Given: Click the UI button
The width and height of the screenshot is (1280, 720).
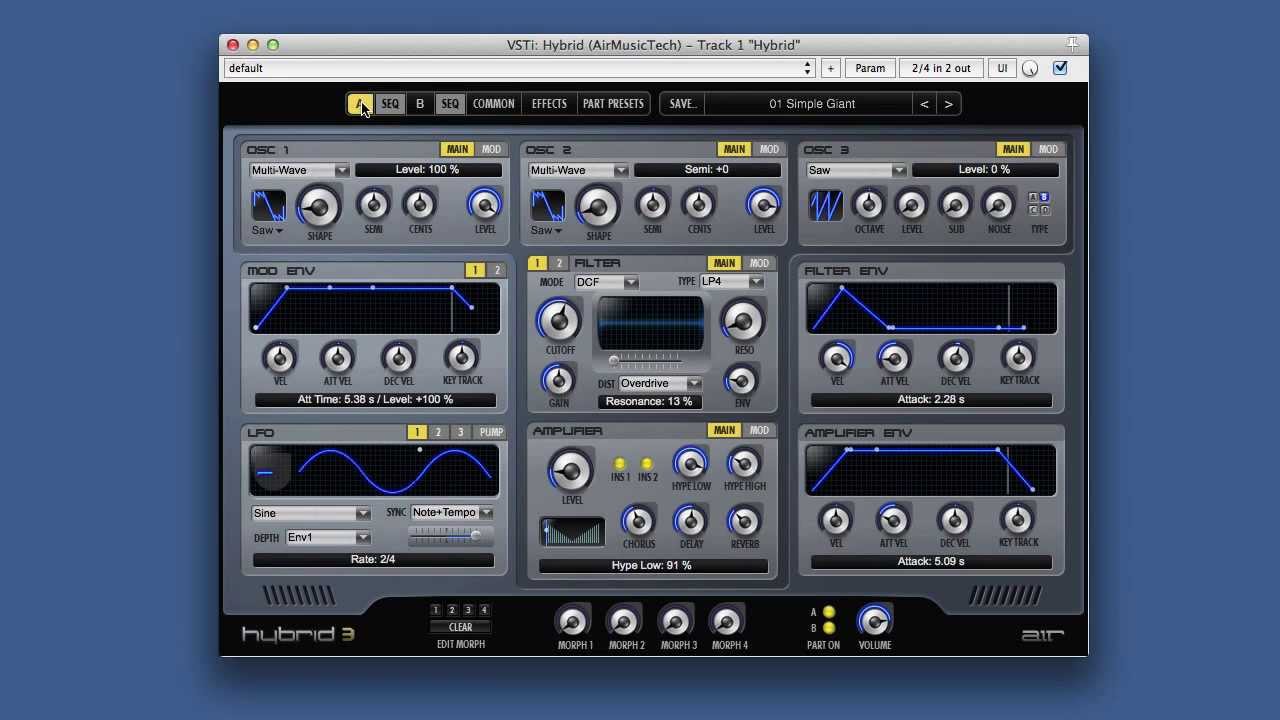Looking at the screenshot, I should (1002, 68).
